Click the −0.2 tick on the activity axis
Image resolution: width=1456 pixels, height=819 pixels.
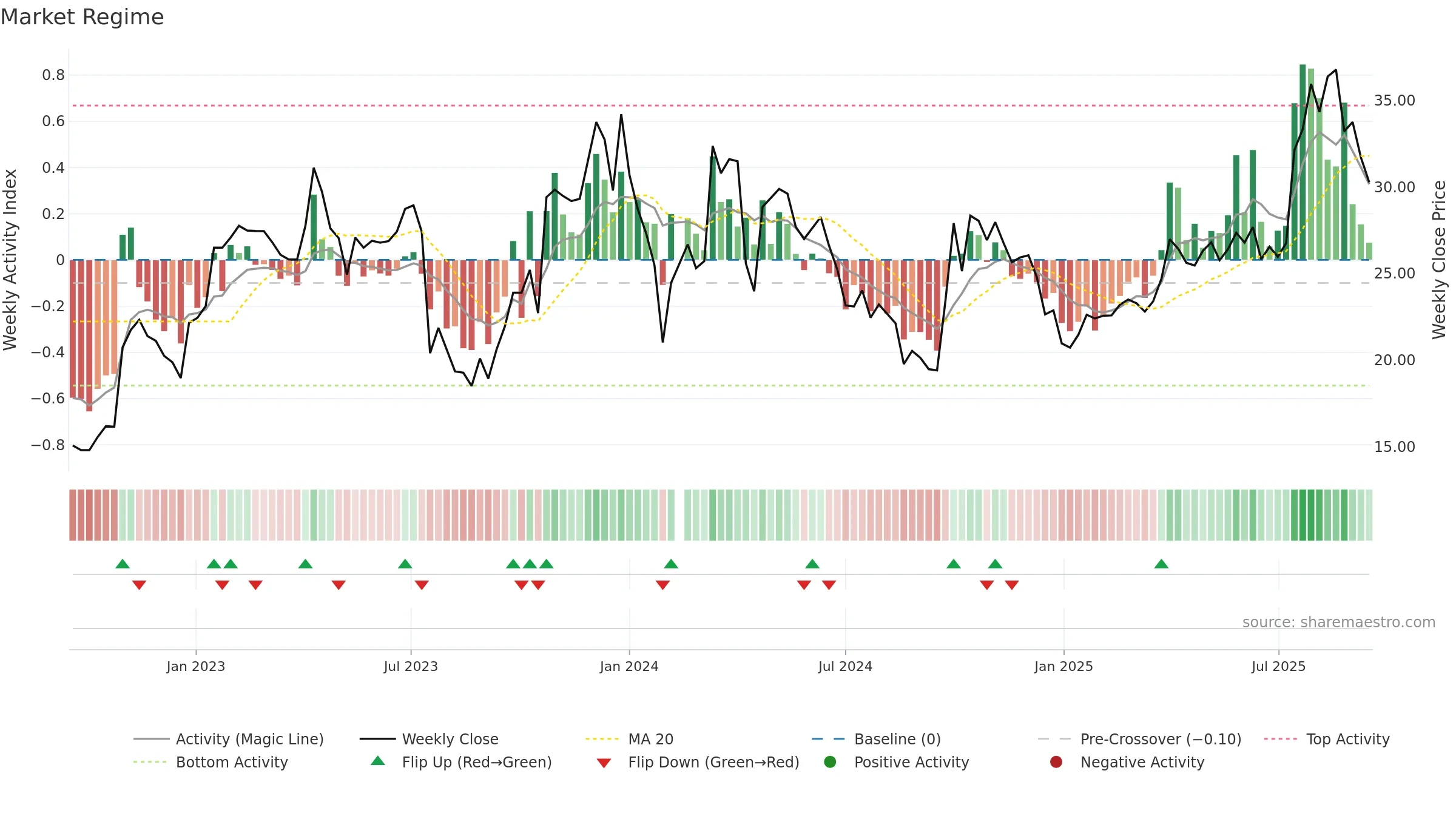(x=48, y=306)
